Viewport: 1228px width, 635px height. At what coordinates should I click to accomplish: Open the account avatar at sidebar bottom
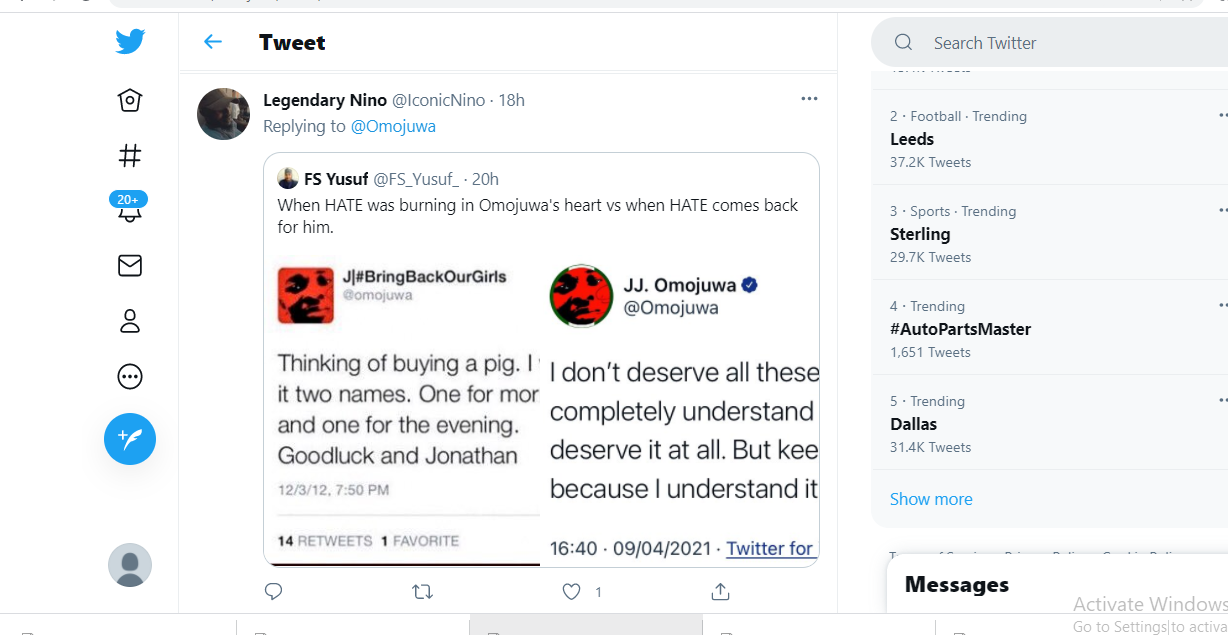click(x=130, y=565)
